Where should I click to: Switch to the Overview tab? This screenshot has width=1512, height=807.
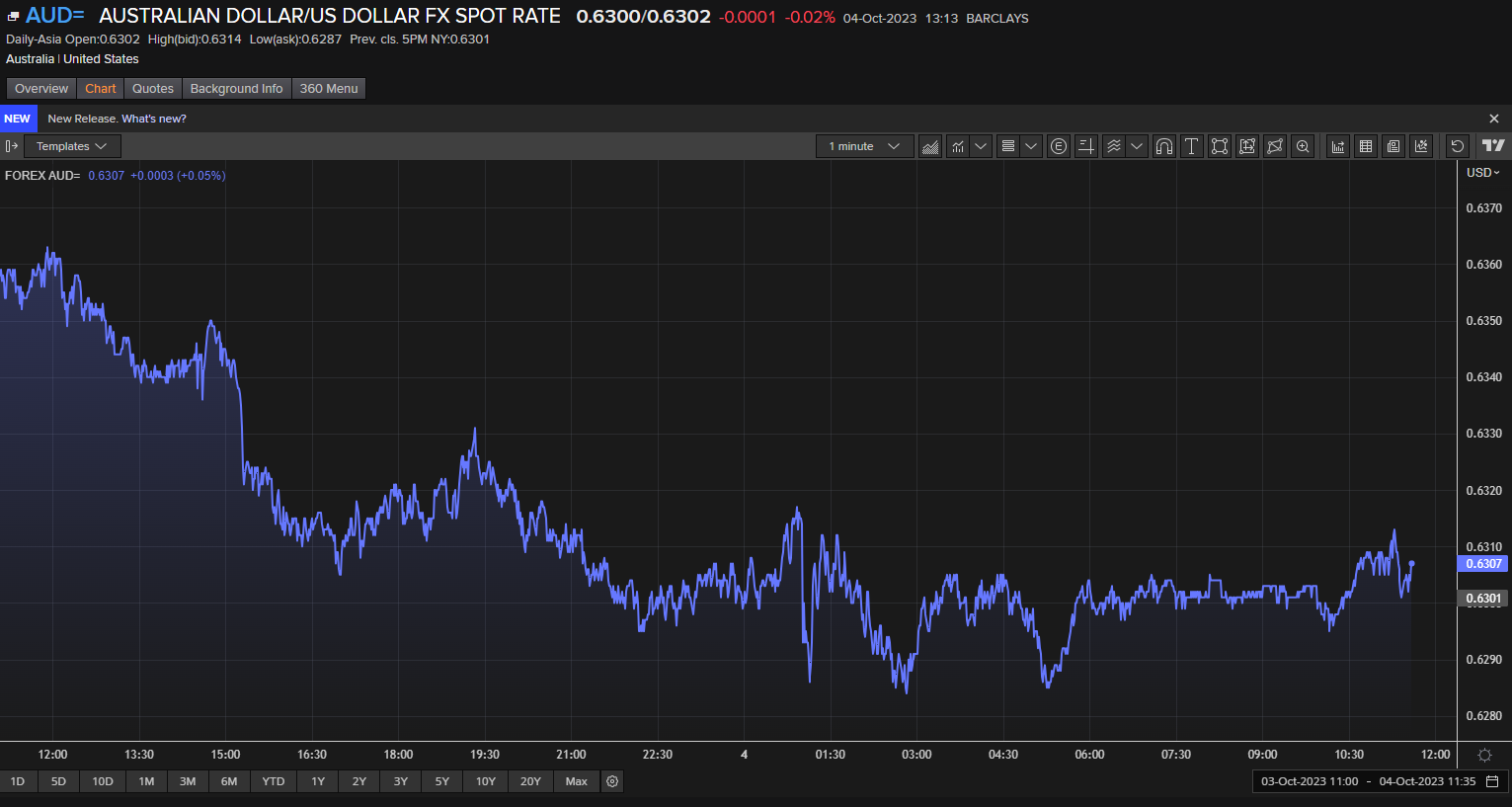coord(41,89)
